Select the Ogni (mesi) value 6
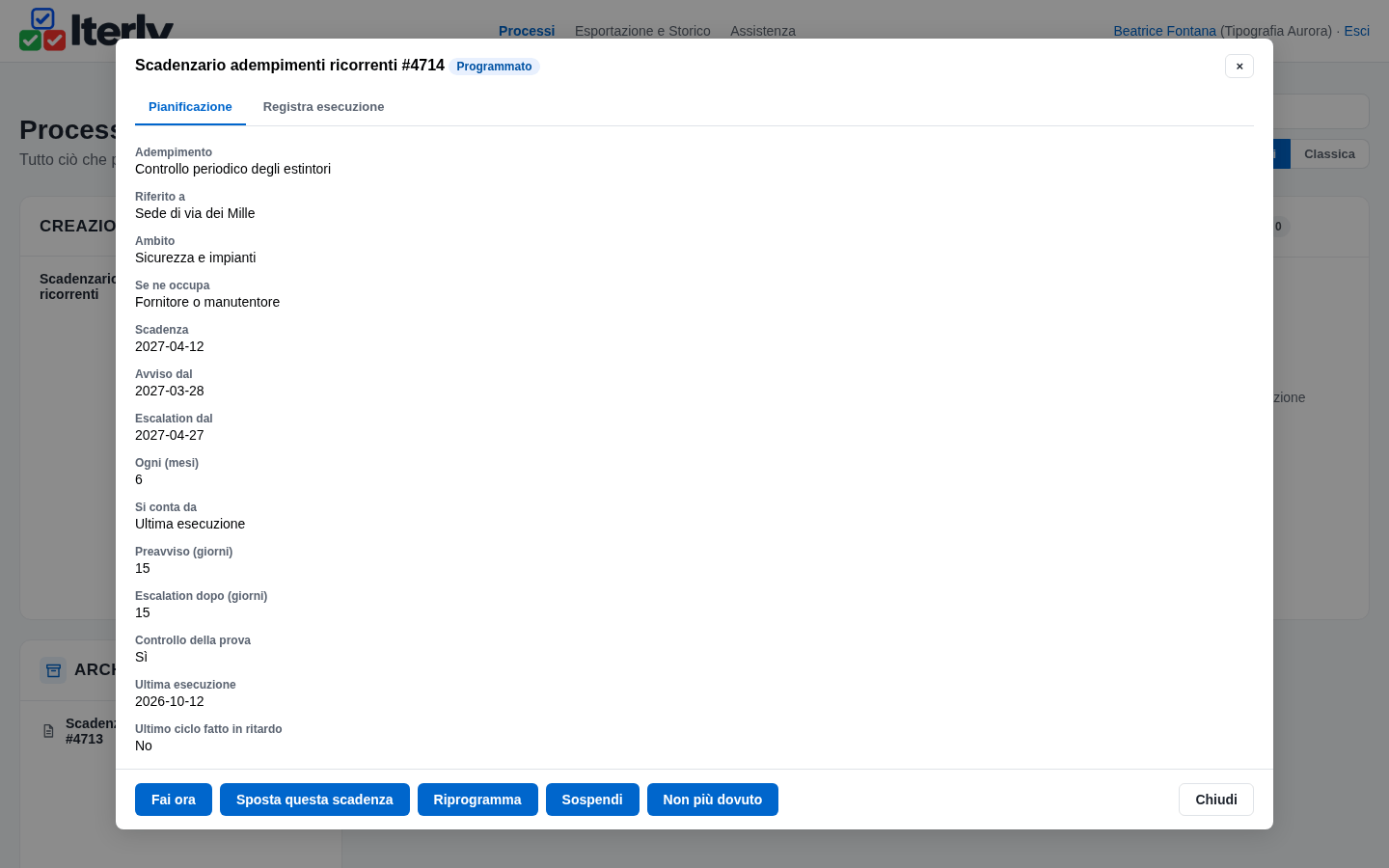Screen dimensions: 1389x868 click(139, 479)
